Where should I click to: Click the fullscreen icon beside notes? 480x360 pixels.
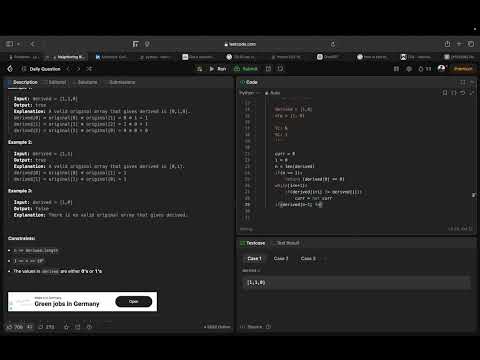click(280, 69)
